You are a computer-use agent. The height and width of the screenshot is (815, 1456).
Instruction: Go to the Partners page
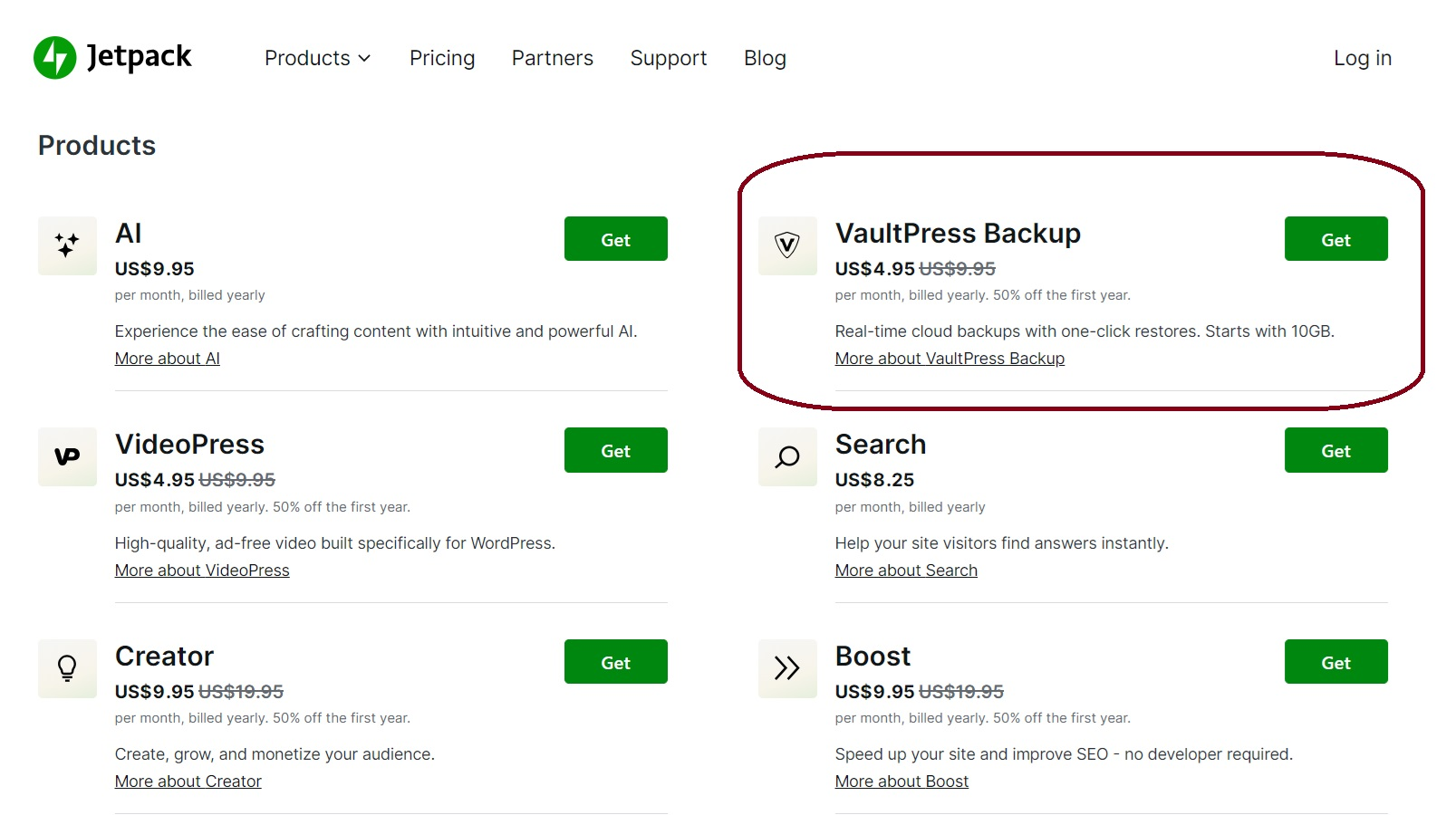pyautogui.click(x=553, y=58)
